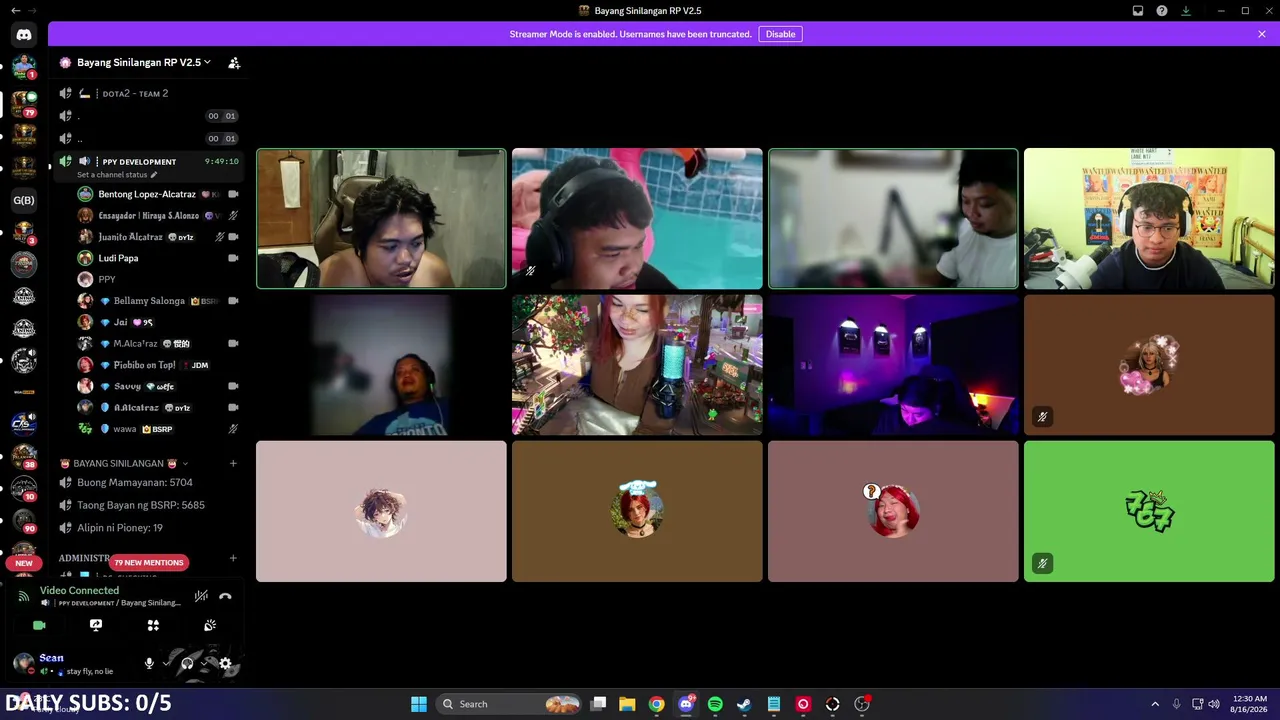Disable Streamer Mode from the banner
The image size is (1280, 720).
click(x=780, y=34)
